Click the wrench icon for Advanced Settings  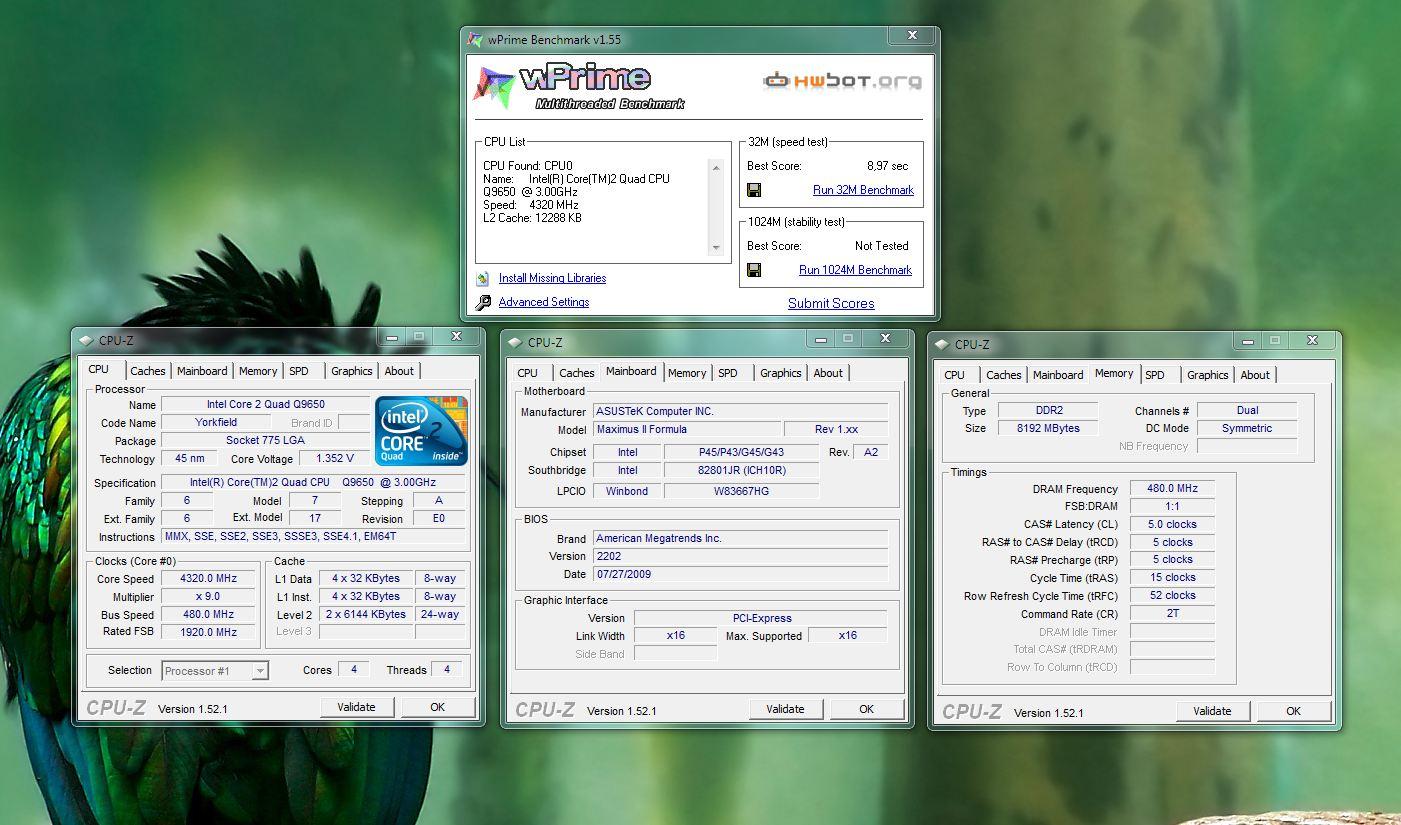[x=483, y=302]
